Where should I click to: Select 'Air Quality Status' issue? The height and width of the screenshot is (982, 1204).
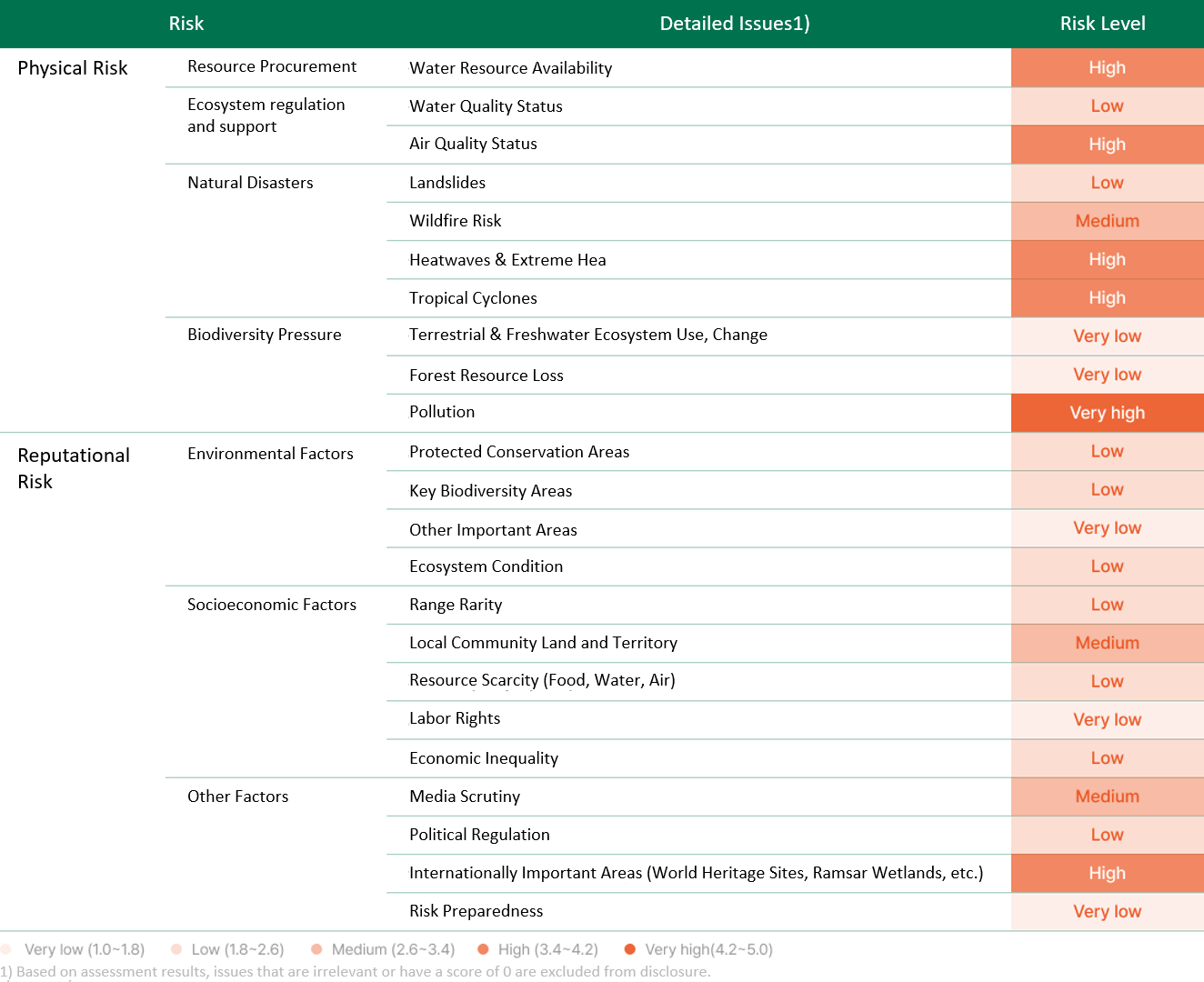point(473,144)
